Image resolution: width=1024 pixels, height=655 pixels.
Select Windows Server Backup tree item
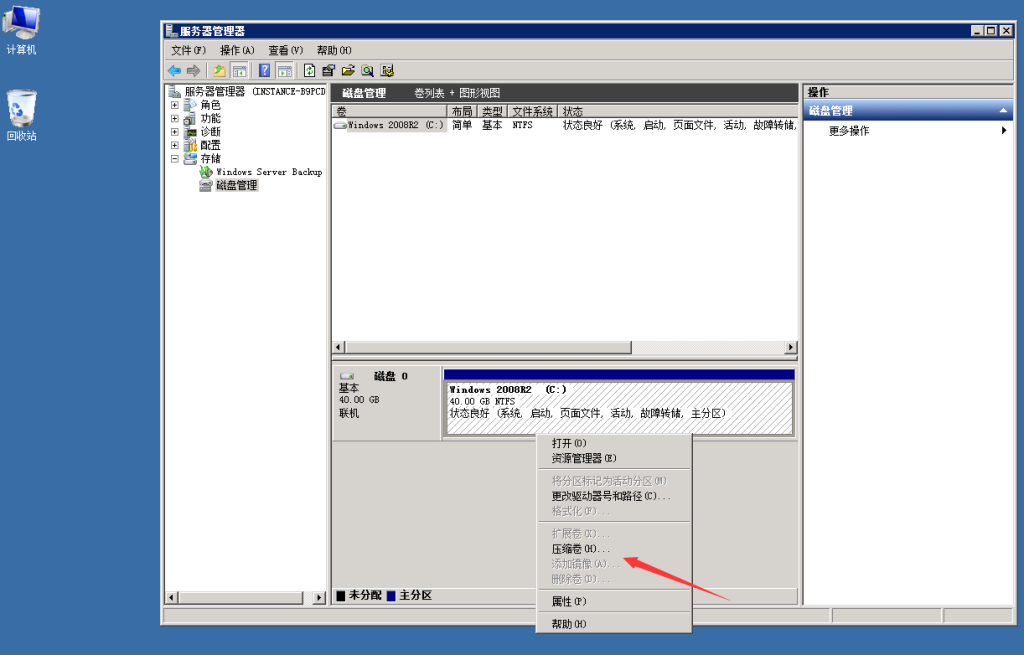(x=269, y=172)
